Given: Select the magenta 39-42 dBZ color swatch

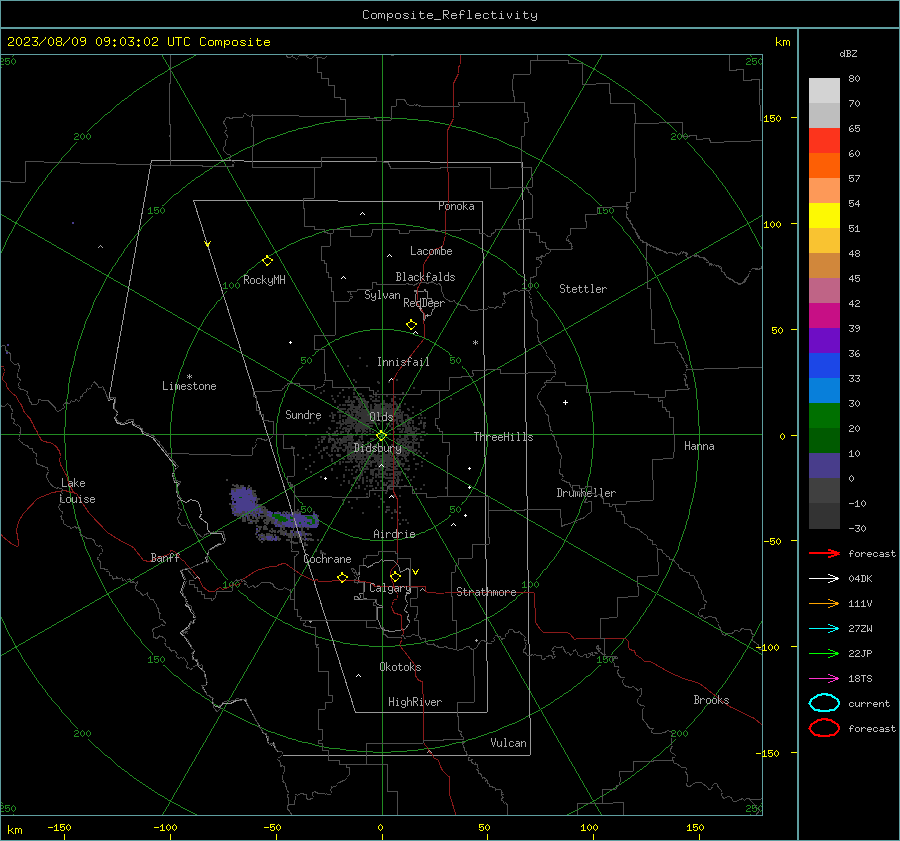Looking at the screenshot, I should tap(824, 315).
